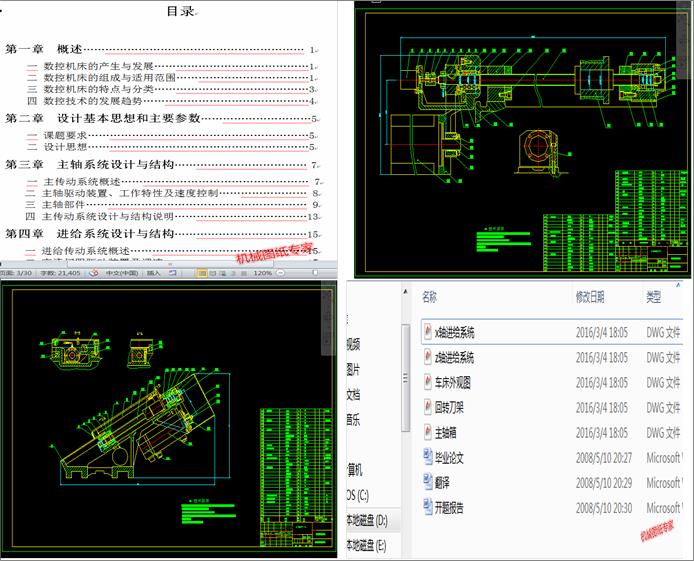Move the Word zoom slider handle
Screen dimensions: 694x561
(x=315, y=273)
